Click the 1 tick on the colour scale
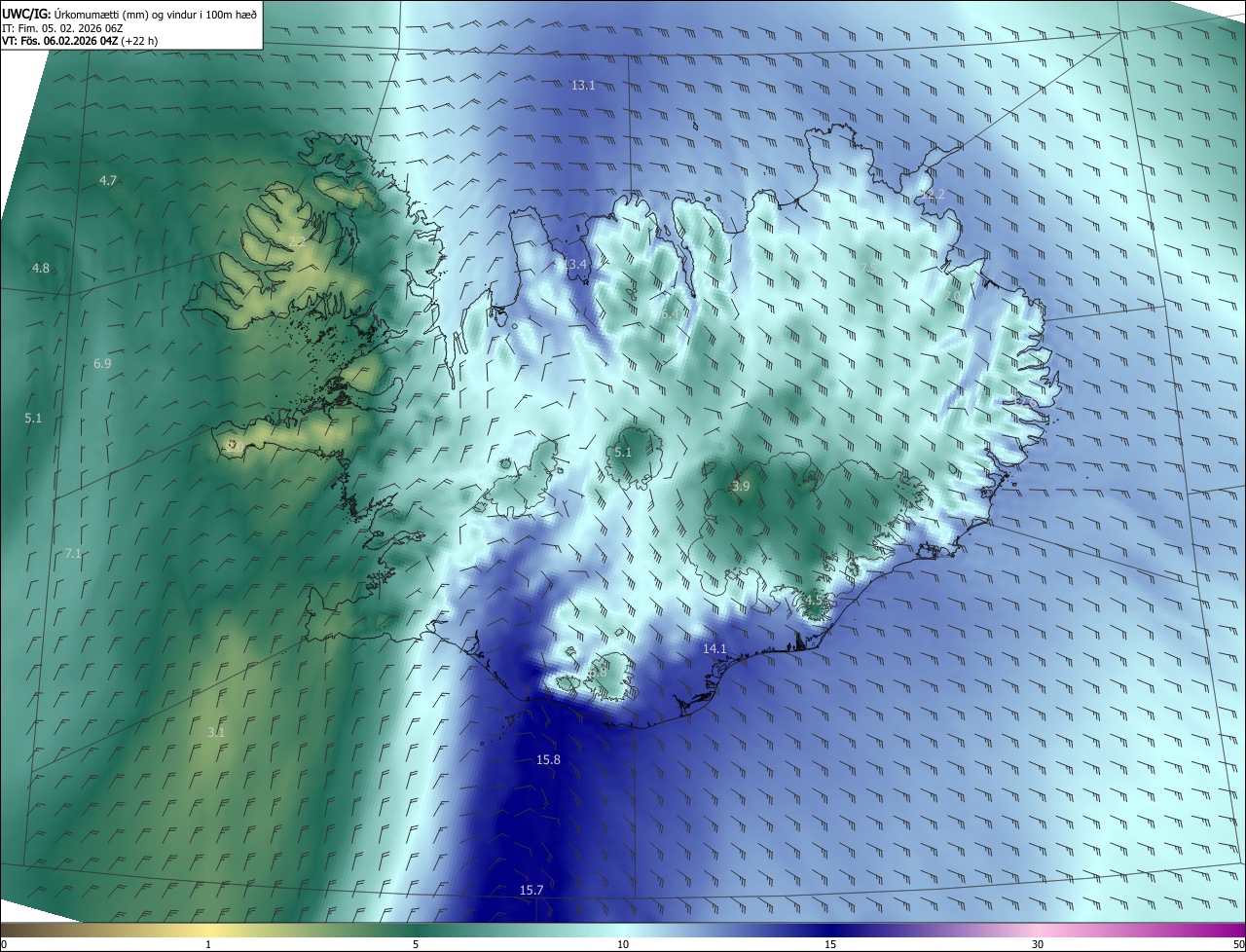This screenshot has width=1246, height=952. point(208,945)
